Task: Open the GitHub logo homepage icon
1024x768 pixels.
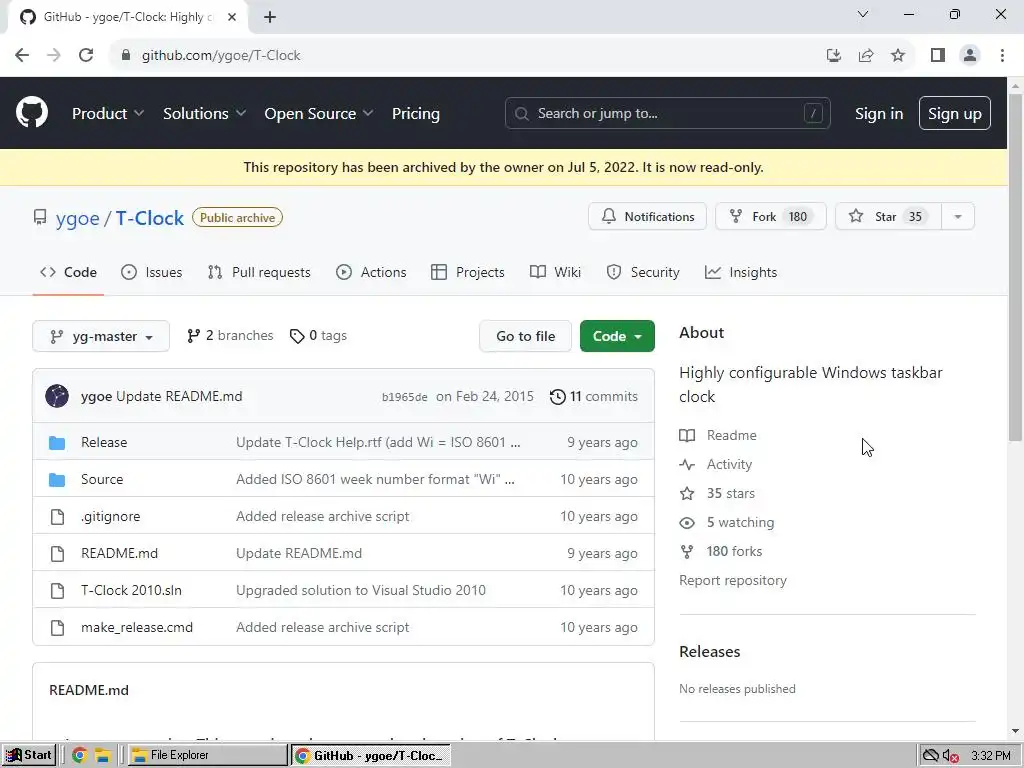Action: point(32,112)
